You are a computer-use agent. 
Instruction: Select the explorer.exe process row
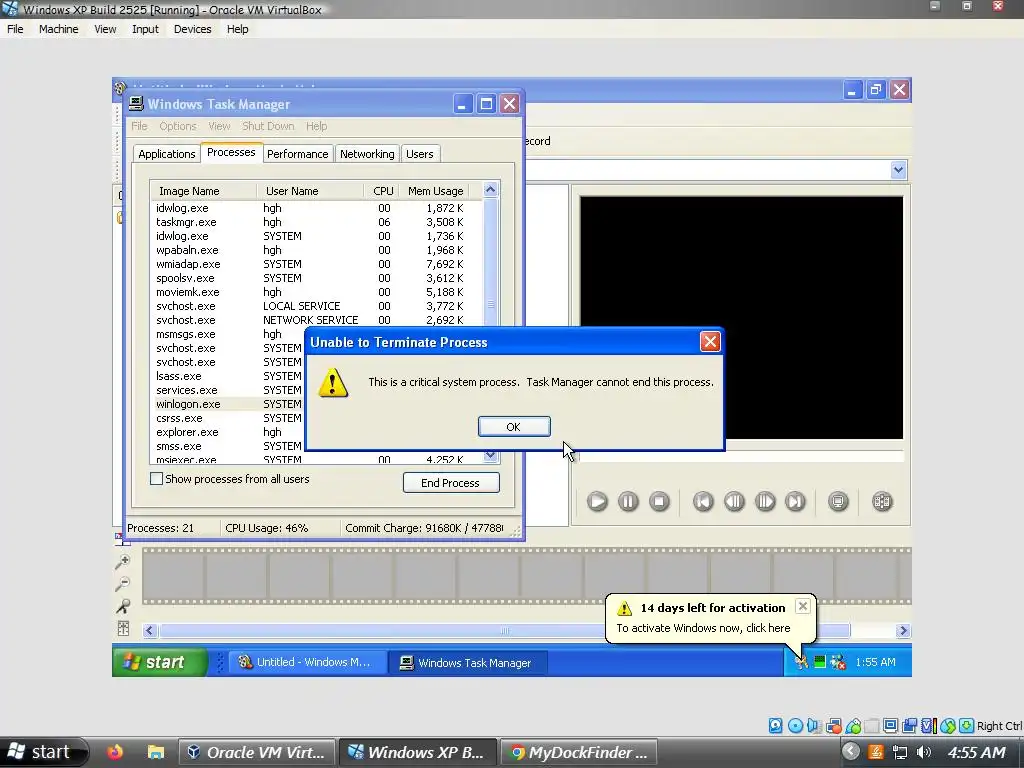(227, 432)
